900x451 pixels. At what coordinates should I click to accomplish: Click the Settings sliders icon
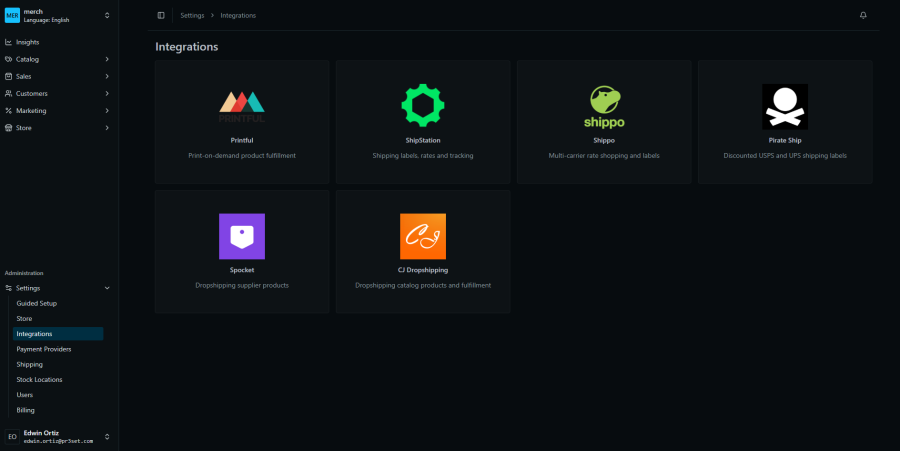click(x=8, y=288)
